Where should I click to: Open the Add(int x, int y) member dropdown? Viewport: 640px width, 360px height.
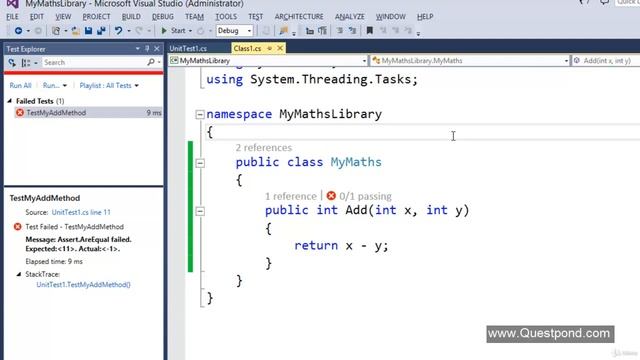[606, 60]
